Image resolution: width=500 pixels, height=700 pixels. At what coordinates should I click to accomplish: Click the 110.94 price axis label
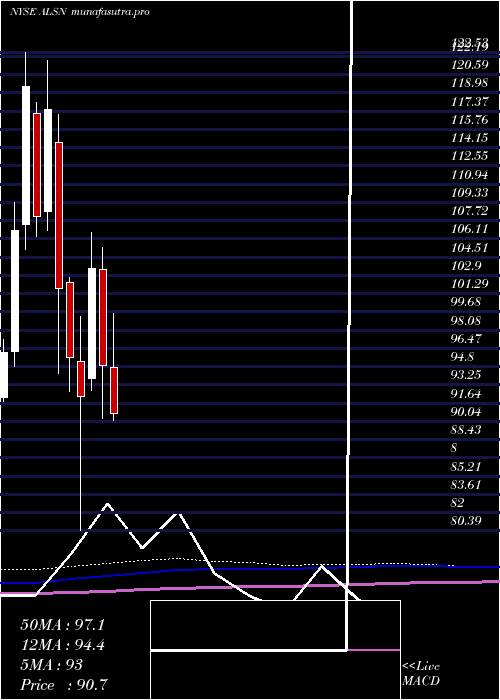pos(468,175)
